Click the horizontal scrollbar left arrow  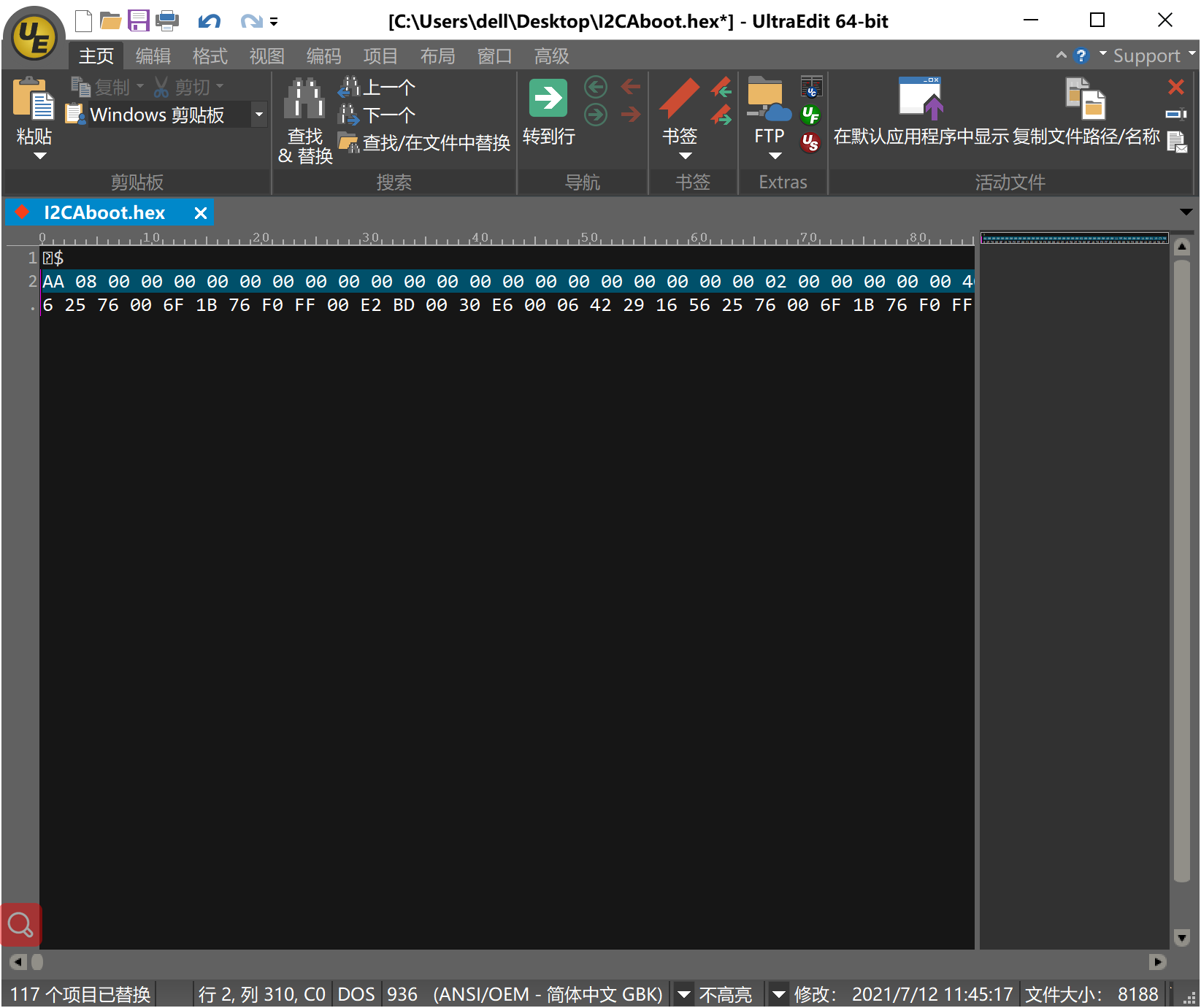tap(19, 962)
